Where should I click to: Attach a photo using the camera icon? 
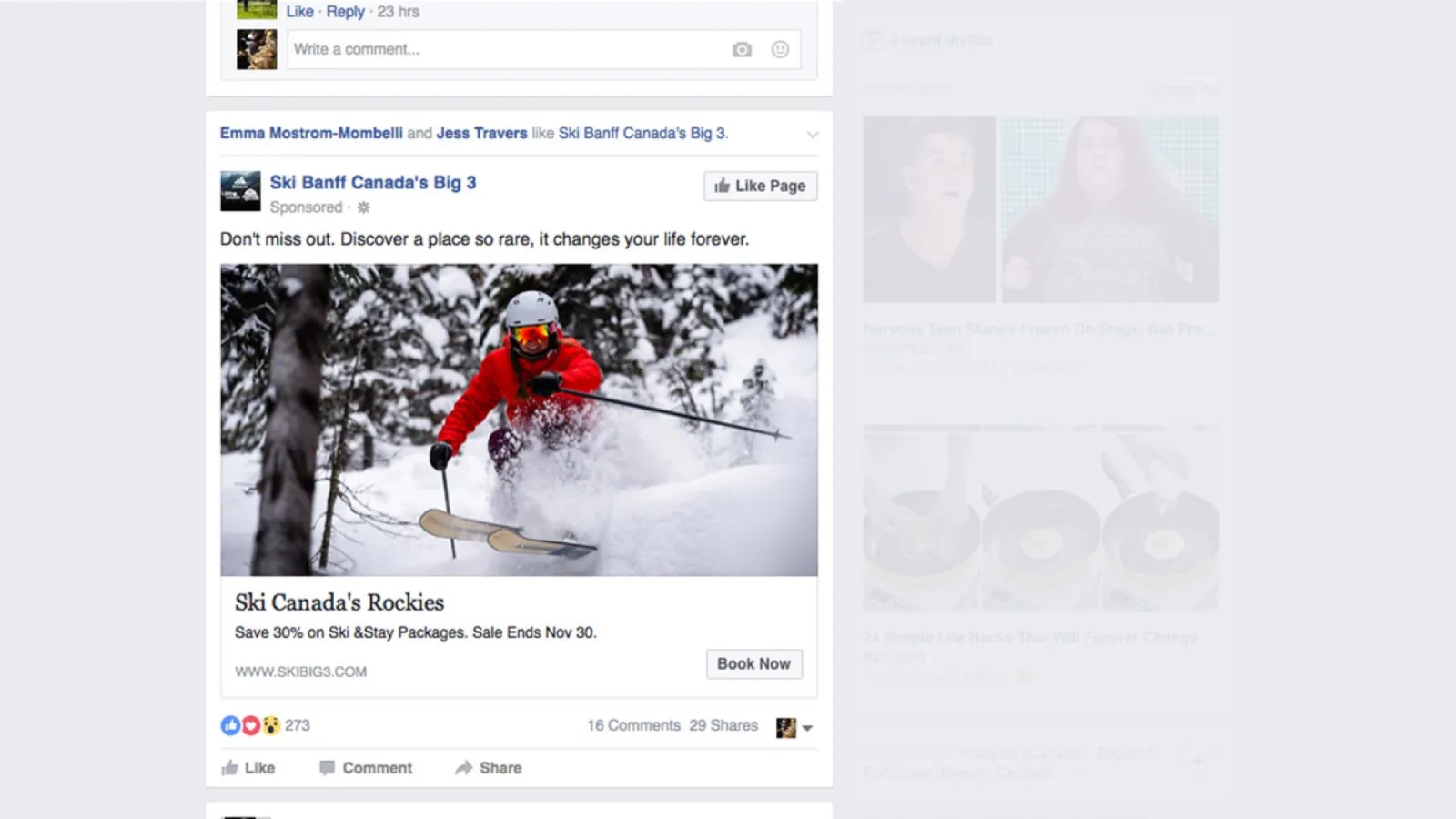[742, 50]
